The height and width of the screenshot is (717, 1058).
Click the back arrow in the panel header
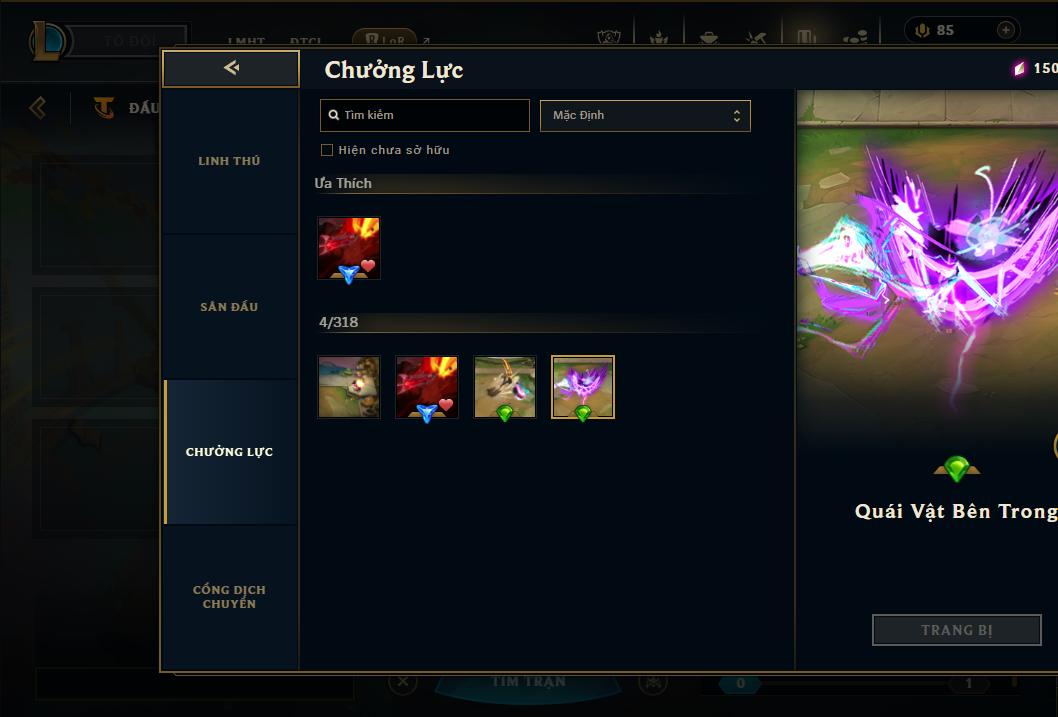pos(231,67)
